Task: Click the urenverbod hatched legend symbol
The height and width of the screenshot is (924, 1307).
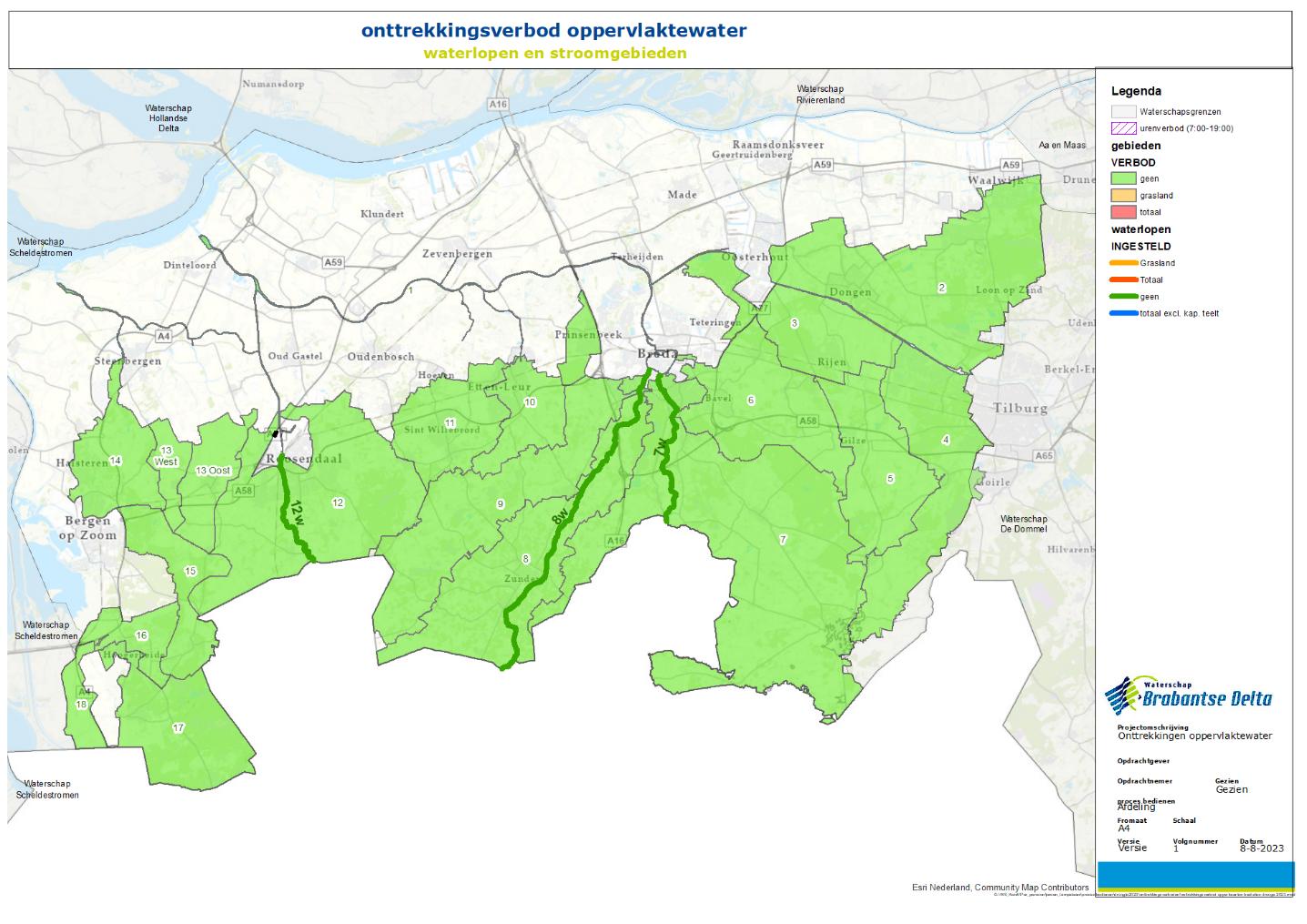Action: 1123,128
